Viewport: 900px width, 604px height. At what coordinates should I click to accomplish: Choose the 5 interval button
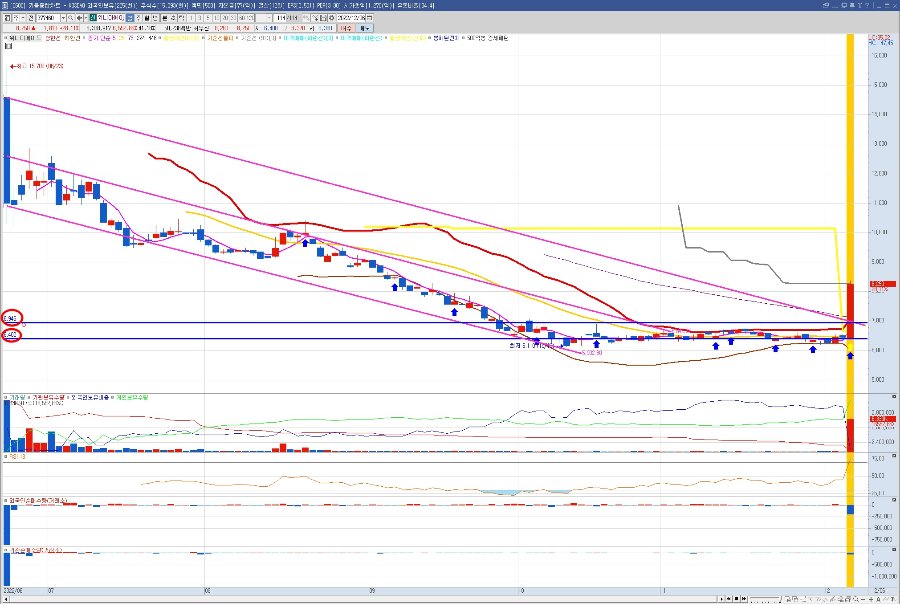[207, 18]
